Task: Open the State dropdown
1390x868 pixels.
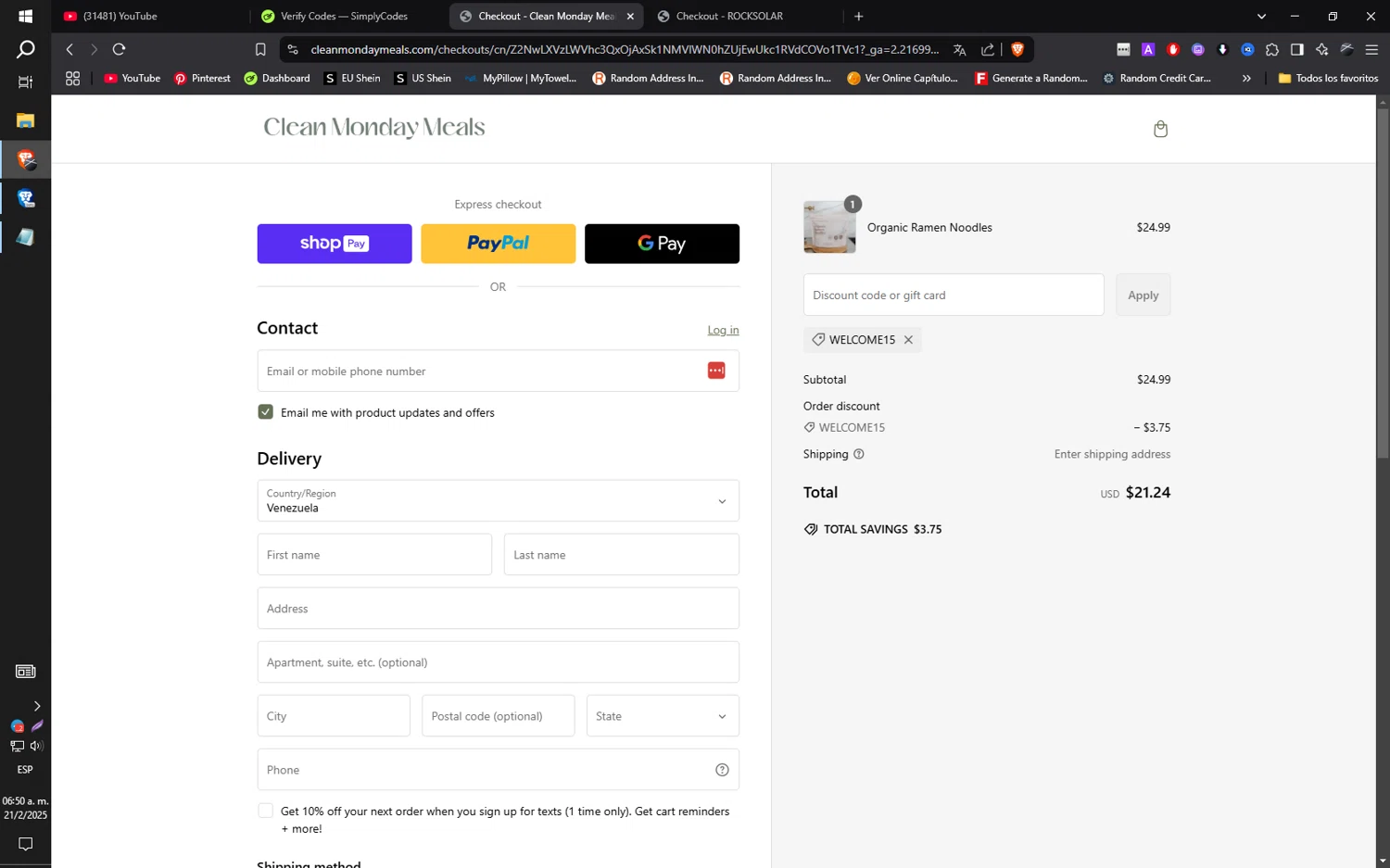Action: [x=663, y=716]
